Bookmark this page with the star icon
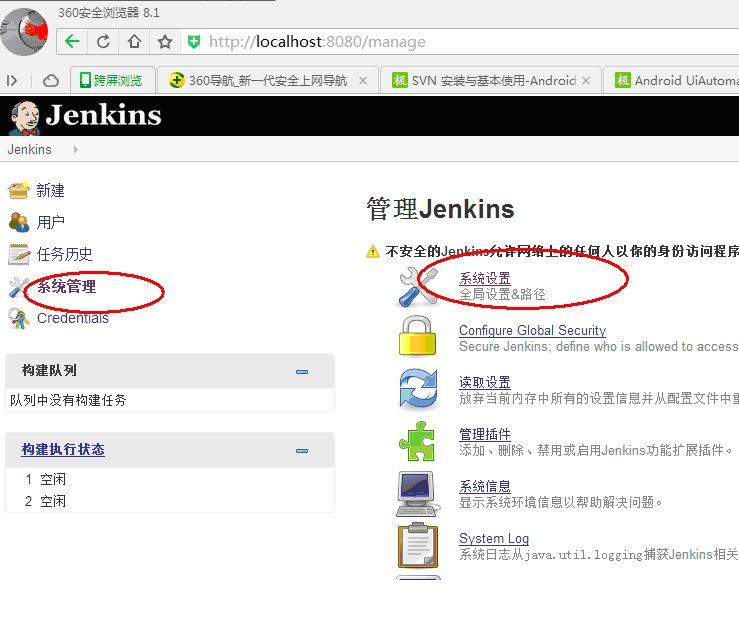Viewport: 739px width, 632px height. (165, 41)
